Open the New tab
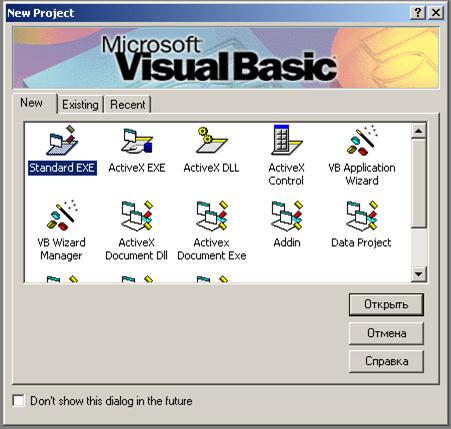The height and width of the screenshot is (429, 451). coord(32,103)
